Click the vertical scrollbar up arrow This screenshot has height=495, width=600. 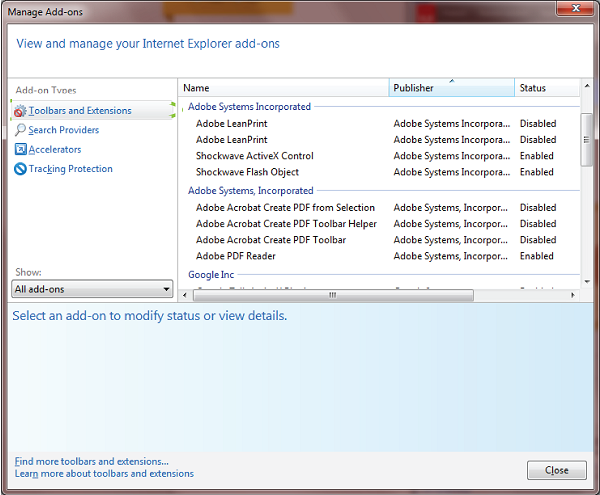click(x=587, y=86)
